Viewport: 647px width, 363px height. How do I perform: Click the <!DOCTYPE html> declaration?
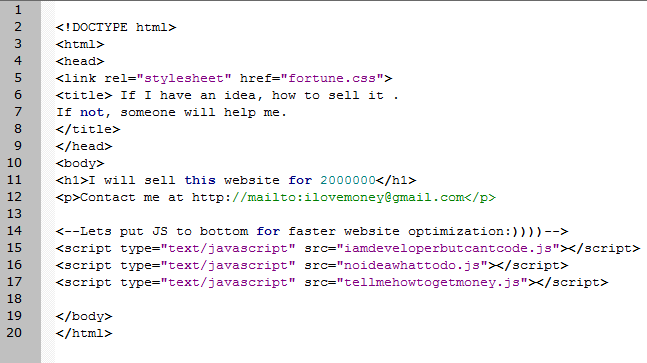click(x=116, y=27)
